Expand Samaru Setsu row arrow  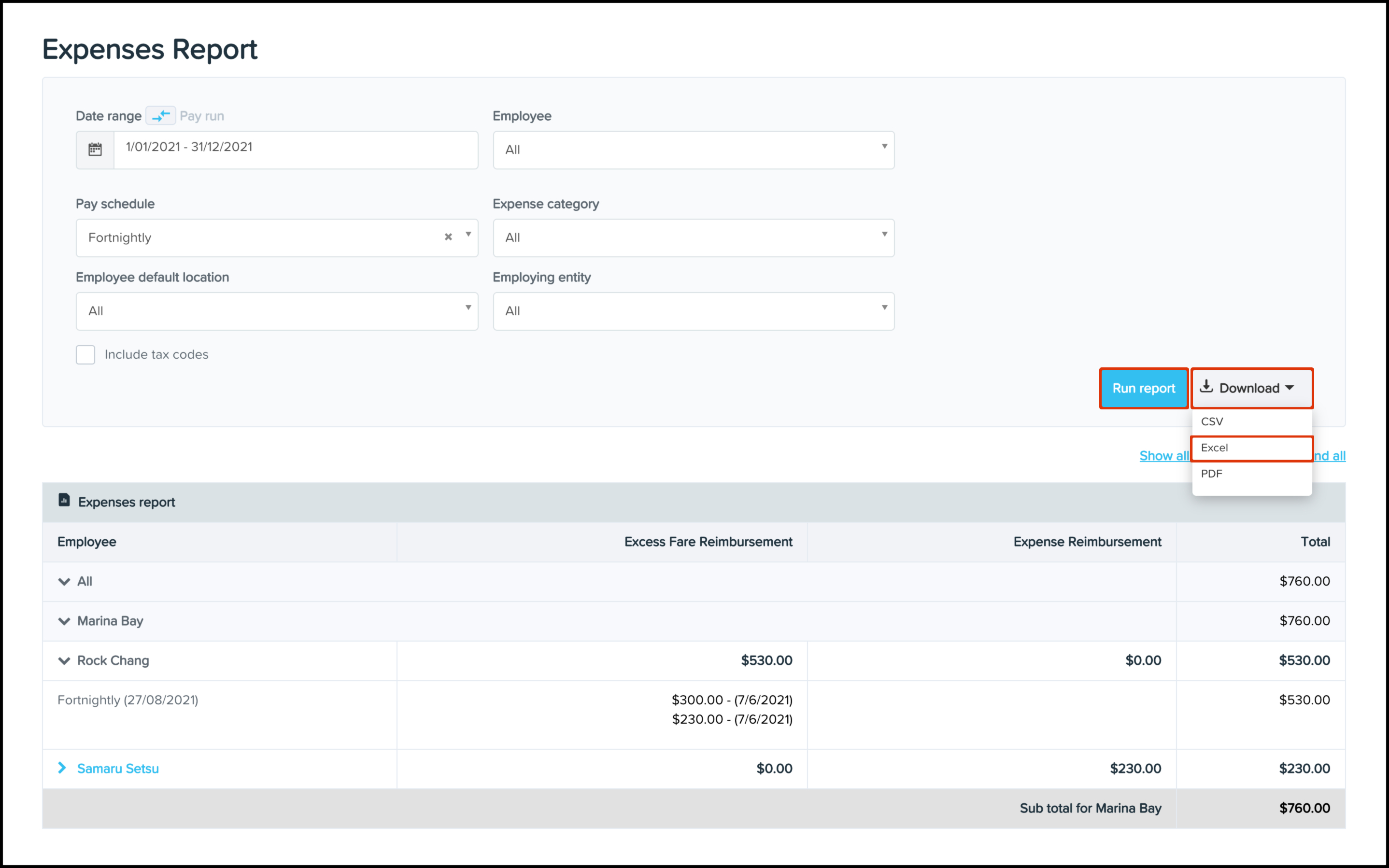(63, 768)
